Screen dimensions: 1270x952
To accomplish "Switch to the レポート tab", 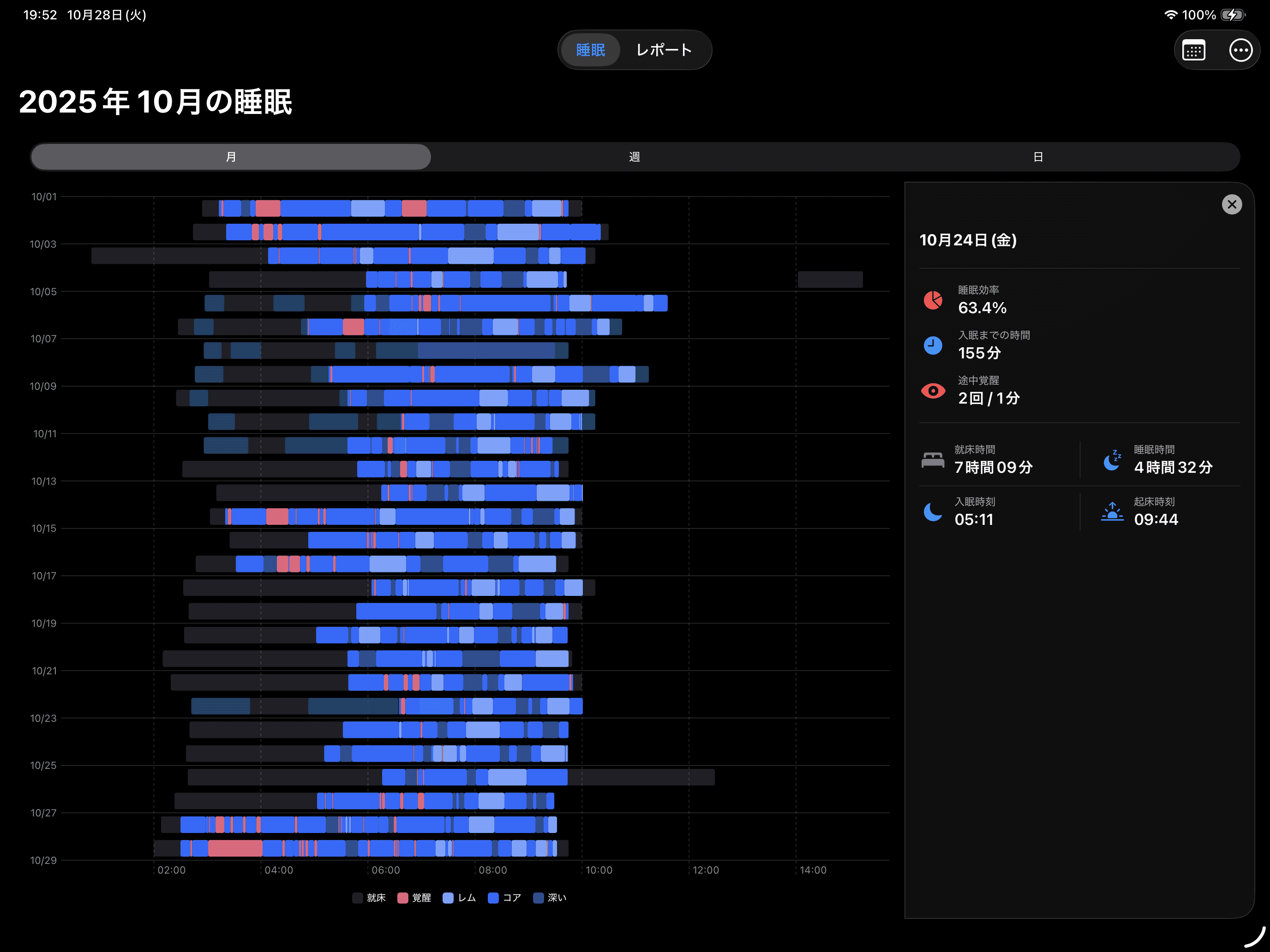I will tap(664, 50).
